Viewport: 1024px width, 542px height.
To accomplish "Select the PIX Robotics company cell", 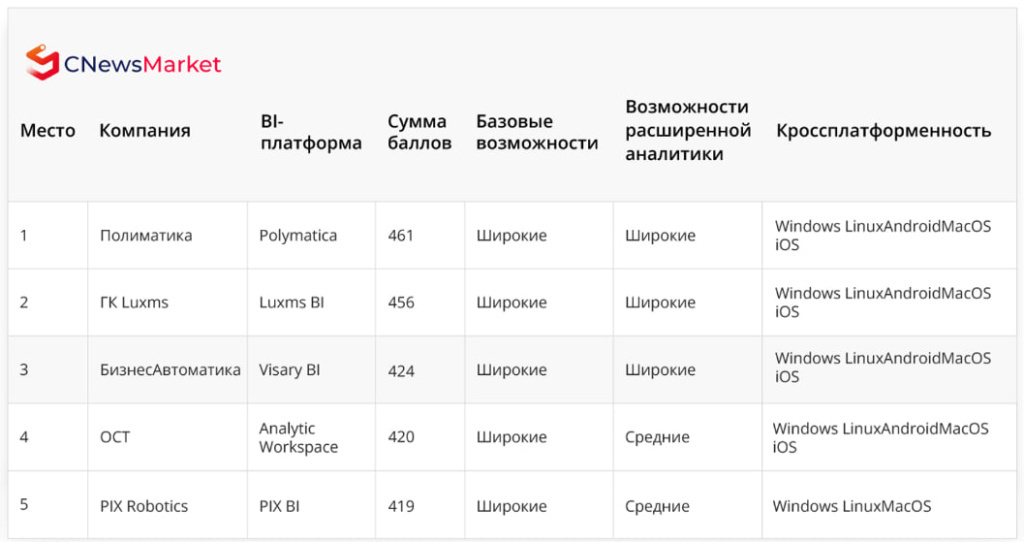I will coord(144,506).
